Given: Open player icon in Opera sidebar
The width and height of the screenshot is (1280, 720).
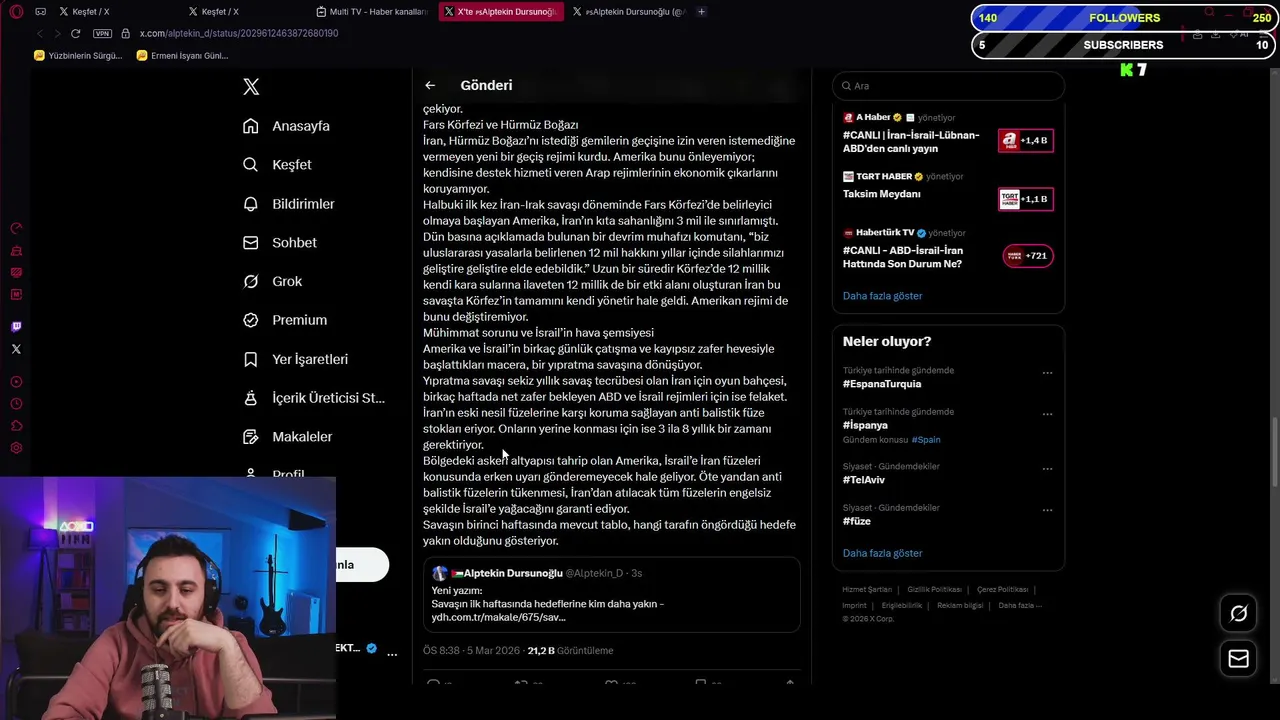Looking at the screenshot, I should [16, 382].
